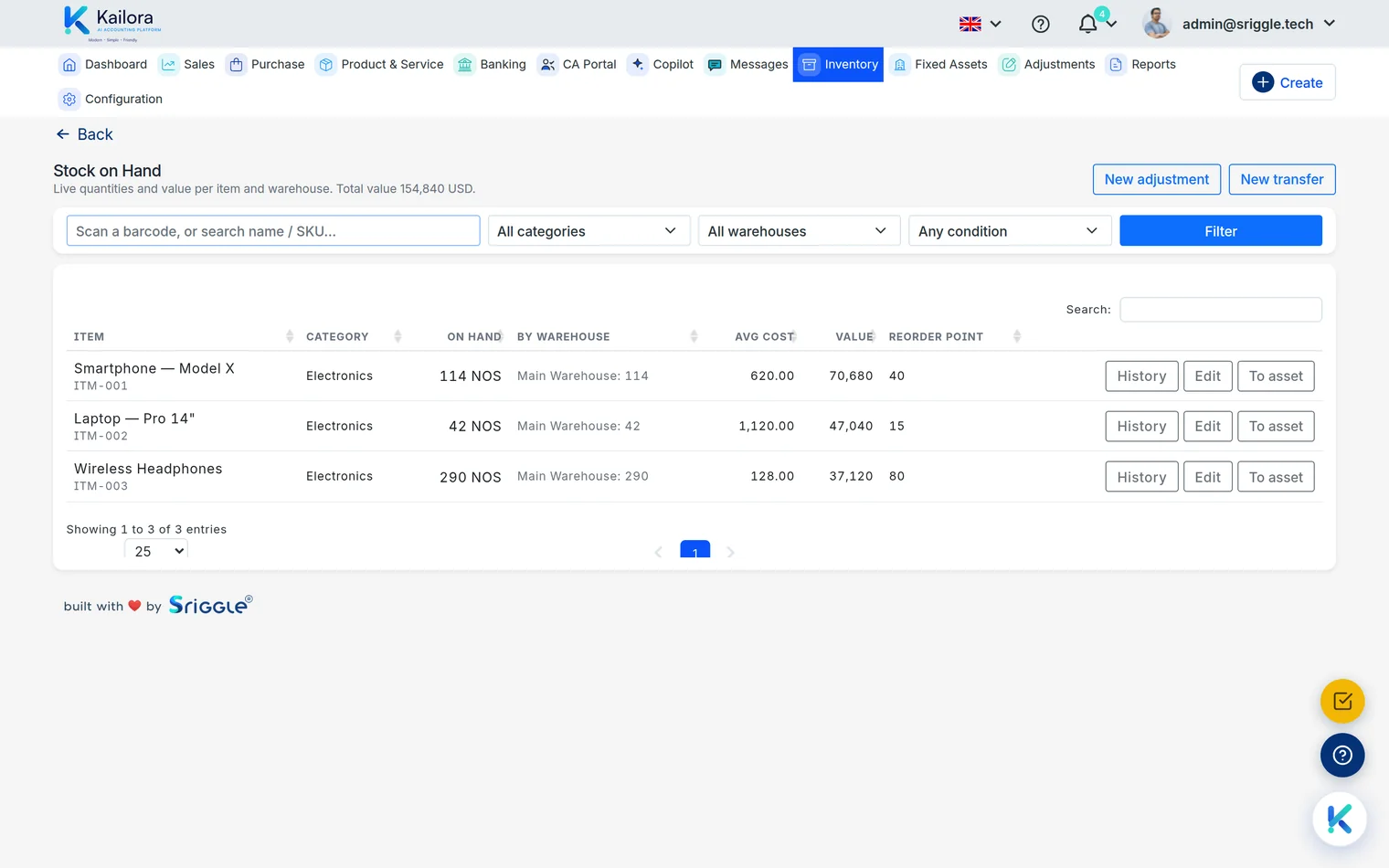Screen dimensions: 1389x868
Task: Click the plus icon on Create
Action: tap(1263, 82)
